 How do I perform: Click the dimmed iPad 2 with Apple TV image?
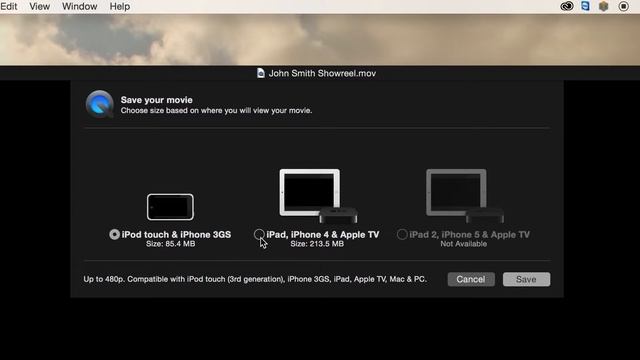[x=465, y=196]
